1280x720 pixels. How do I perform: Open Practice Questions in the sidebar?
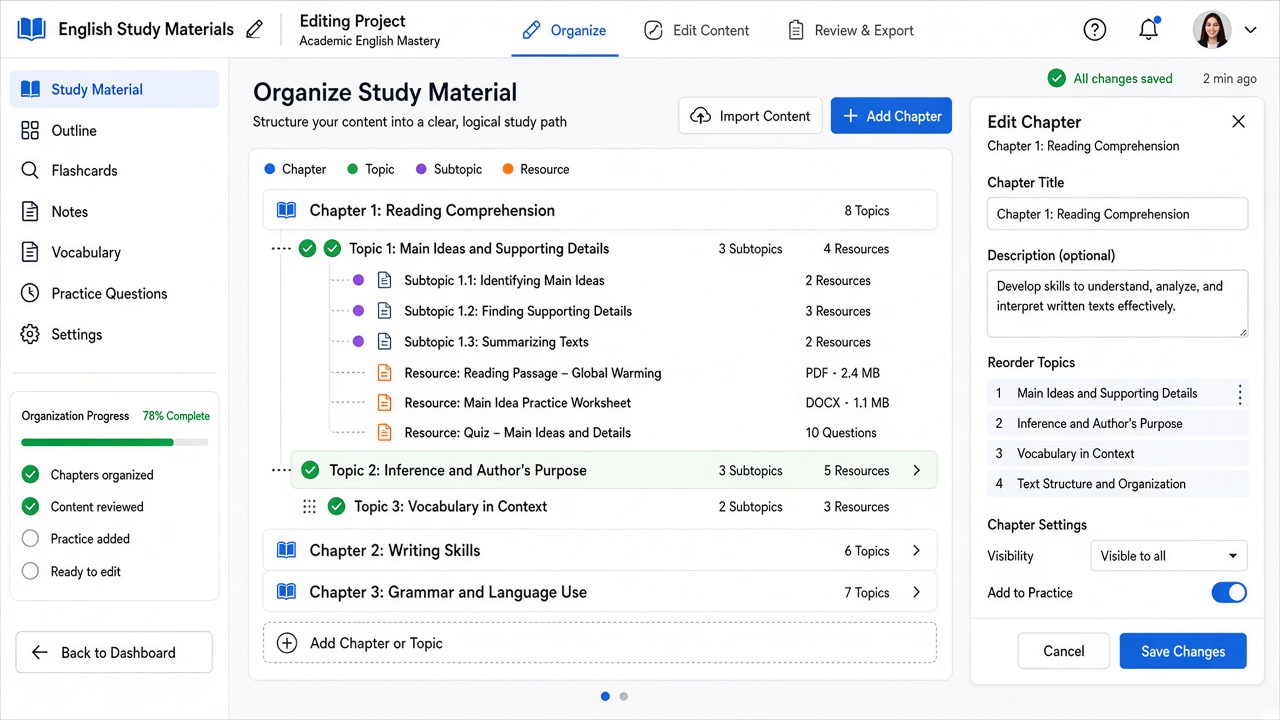point(114,294)
